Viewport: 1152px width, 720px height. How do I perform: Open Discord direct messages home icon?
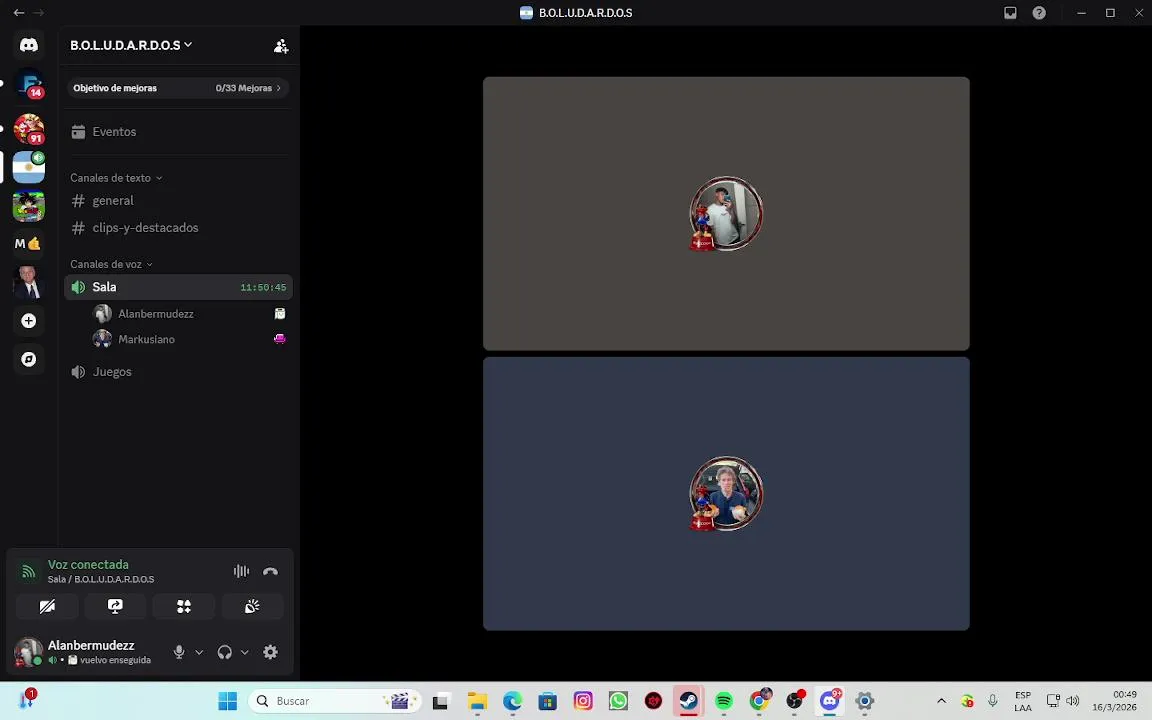click(29, 45)
